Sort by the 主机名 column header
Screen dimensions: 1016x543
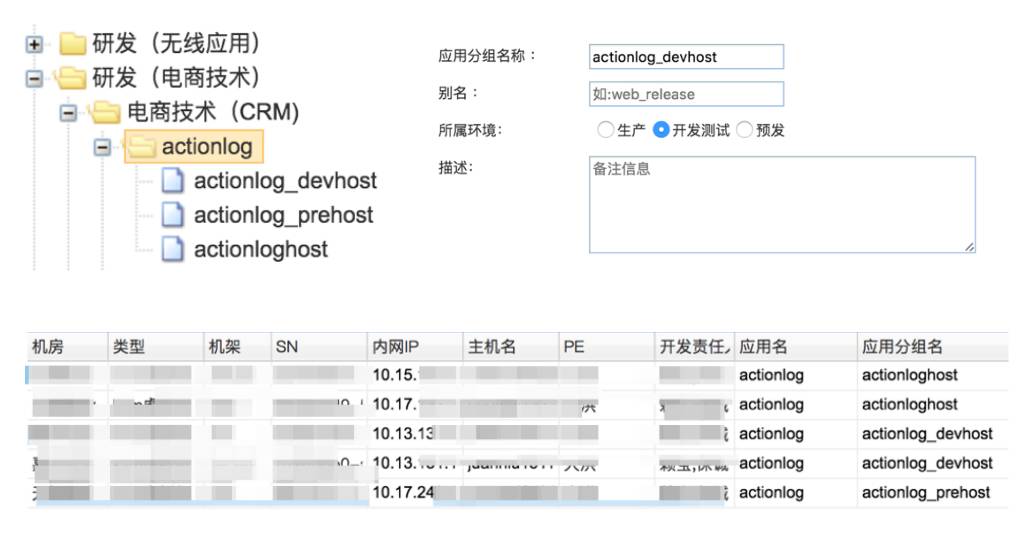click(x=511, y=347)
